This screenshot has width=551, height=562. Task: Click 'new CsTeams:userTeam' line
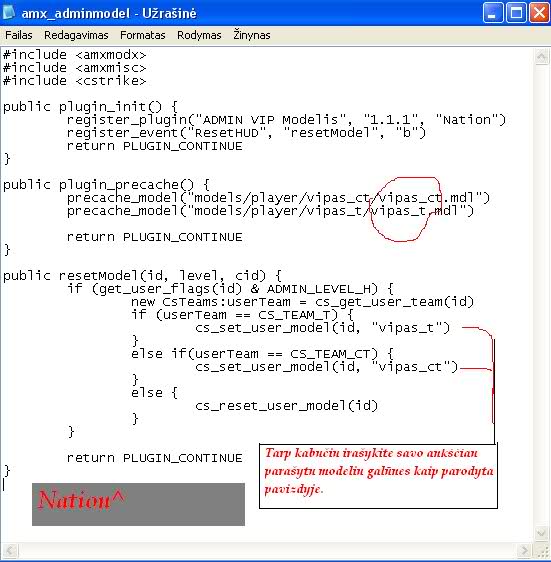(302, 302)
